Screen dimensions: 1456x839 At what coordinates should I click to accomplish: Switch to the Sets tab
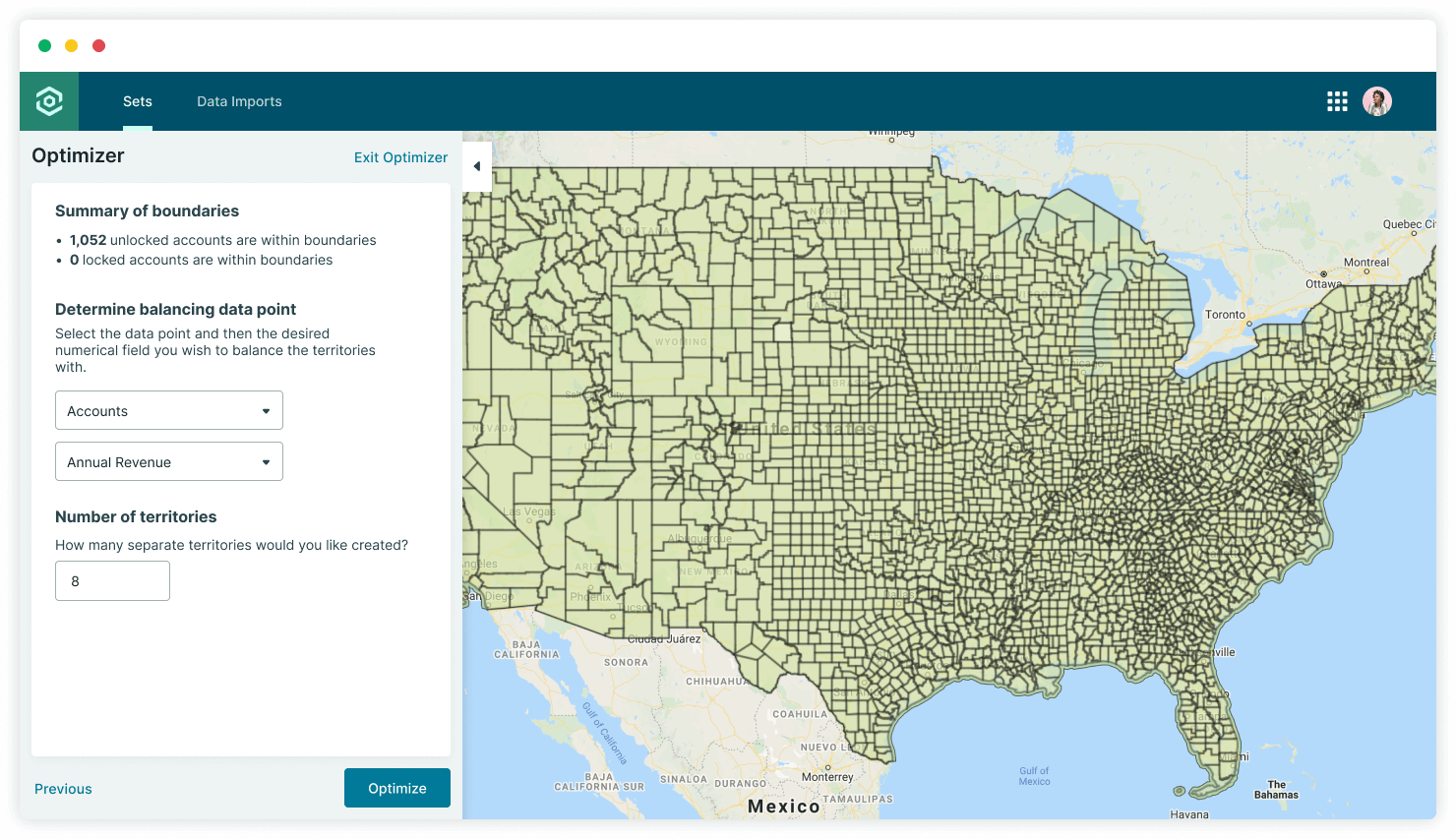click(138, 101)
